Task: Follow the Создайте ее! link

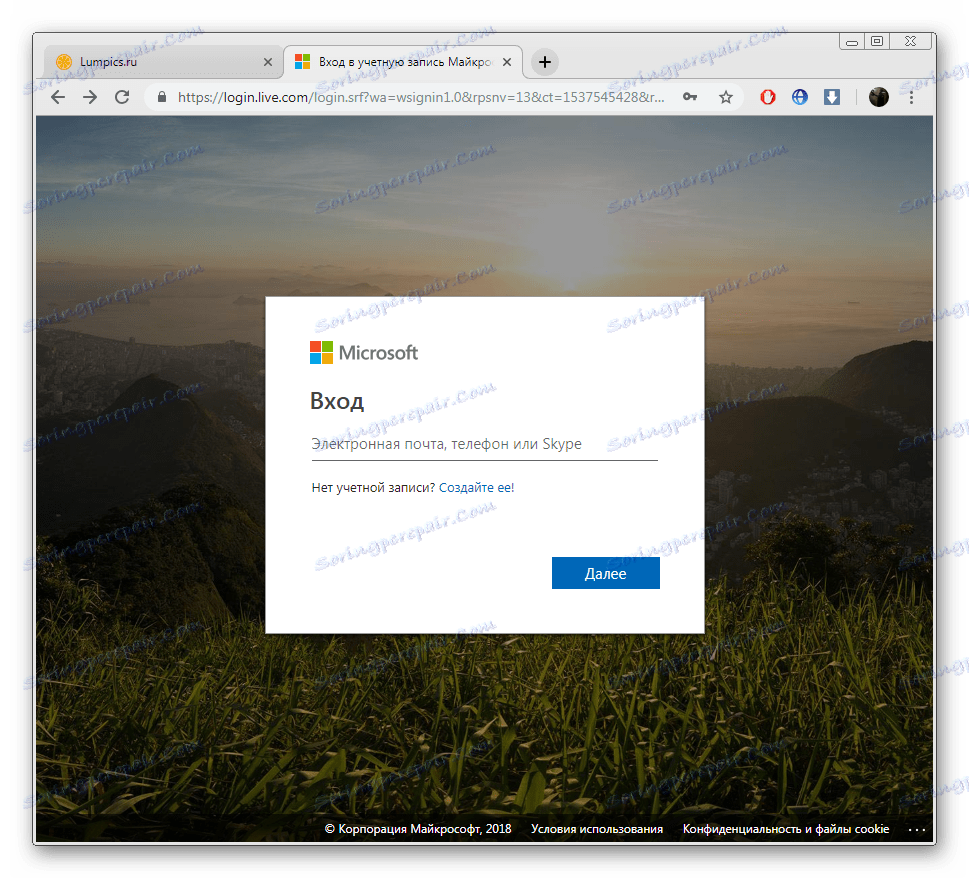Action: (476, 488)
